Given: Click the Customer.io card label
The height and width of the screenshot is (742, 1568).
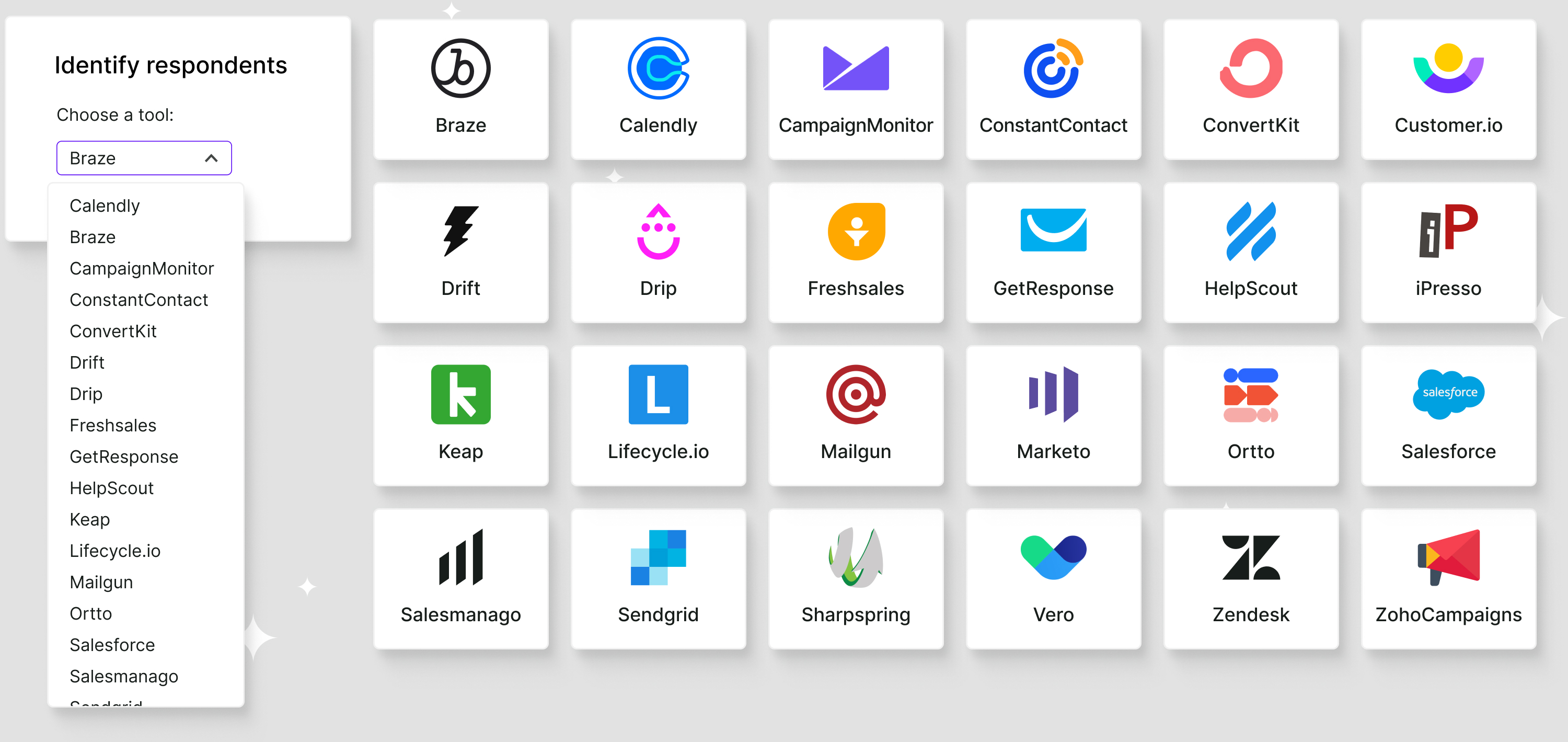Looking at the screenshot, I should pyautogui.click(x=1448, y=125).
